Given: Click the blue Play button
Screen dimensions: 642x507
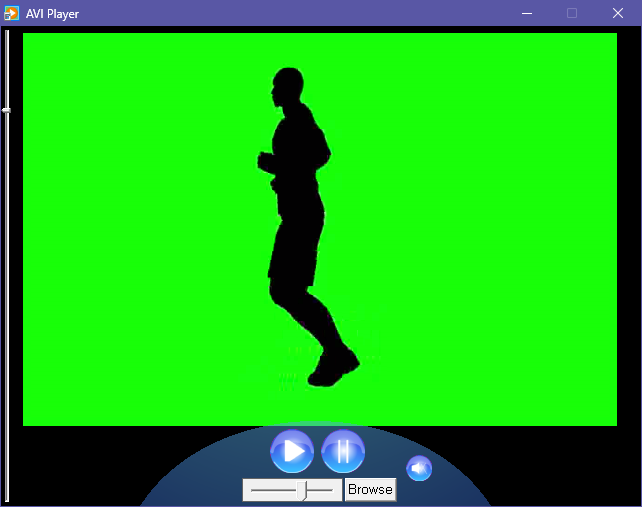Looking at the screenshot, I should 292,451.
